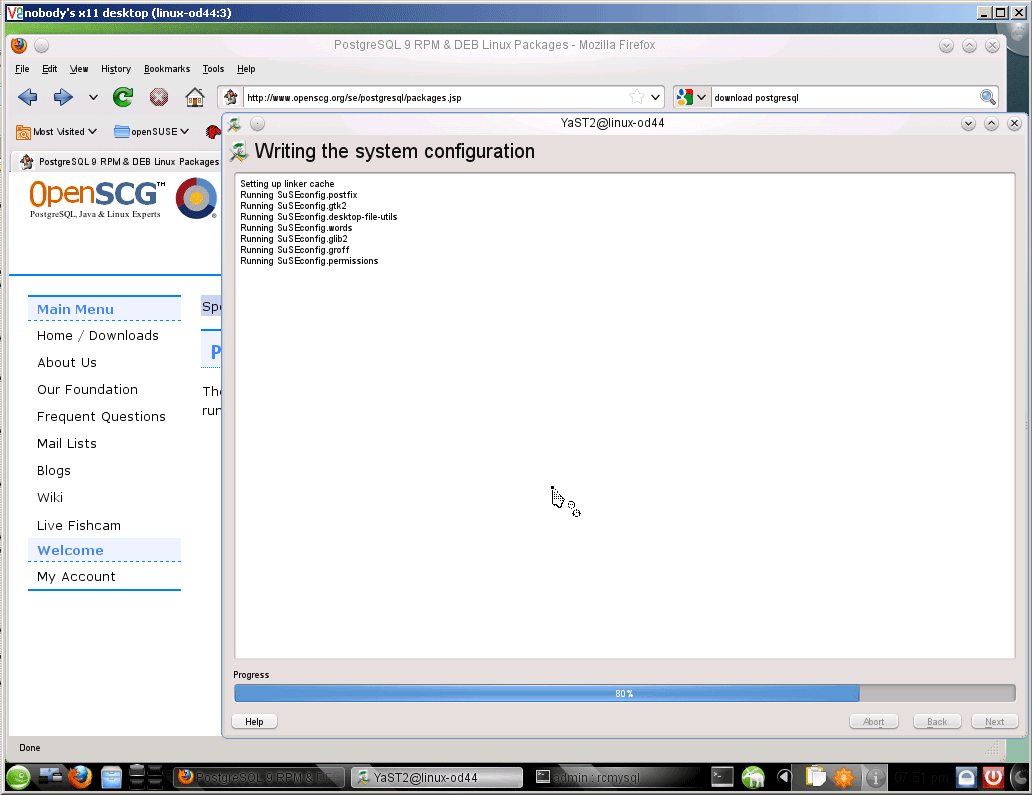Switch to the PostgreSQL Firefox taskbar entry
This screenshot has height=795, width=1032.
click(259, 778)
